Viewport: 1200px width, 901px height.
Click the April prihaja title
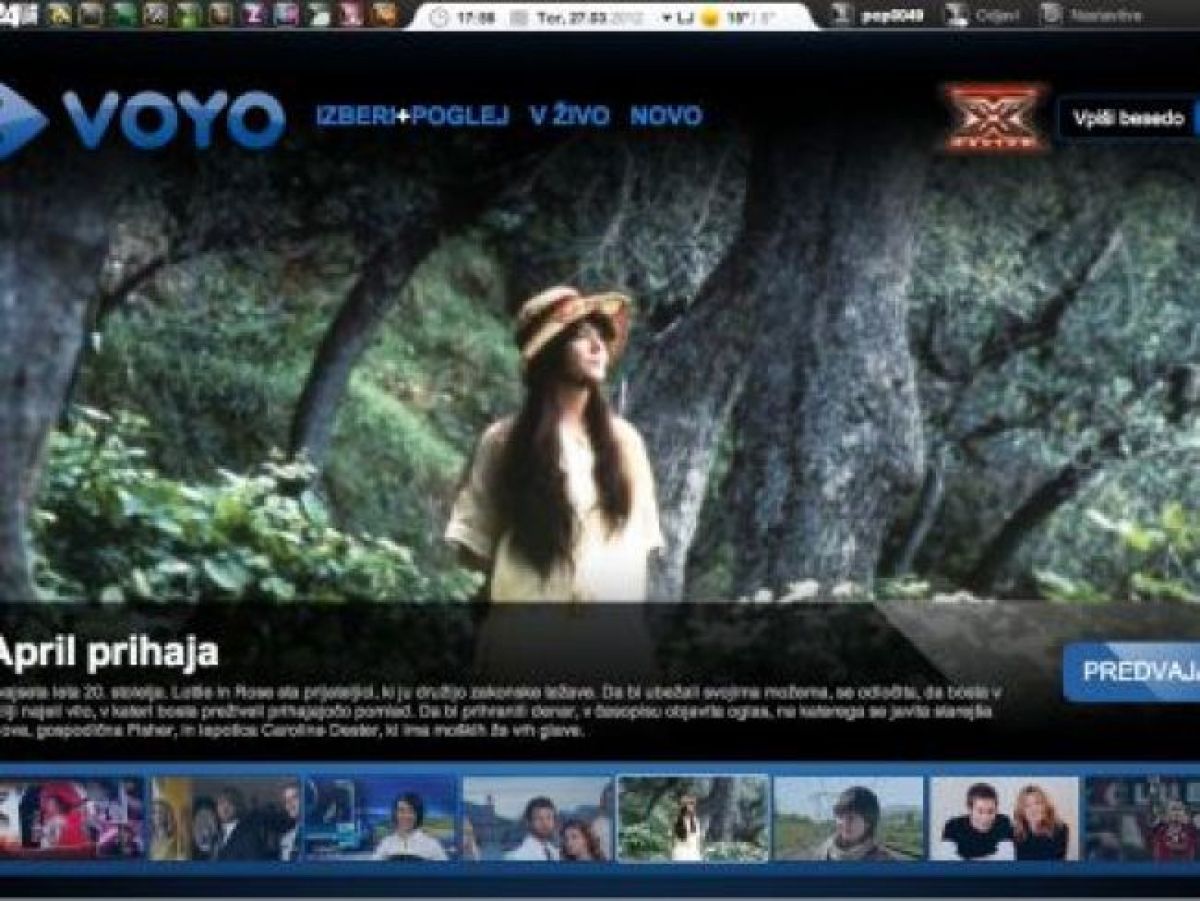tap(108, 654)
